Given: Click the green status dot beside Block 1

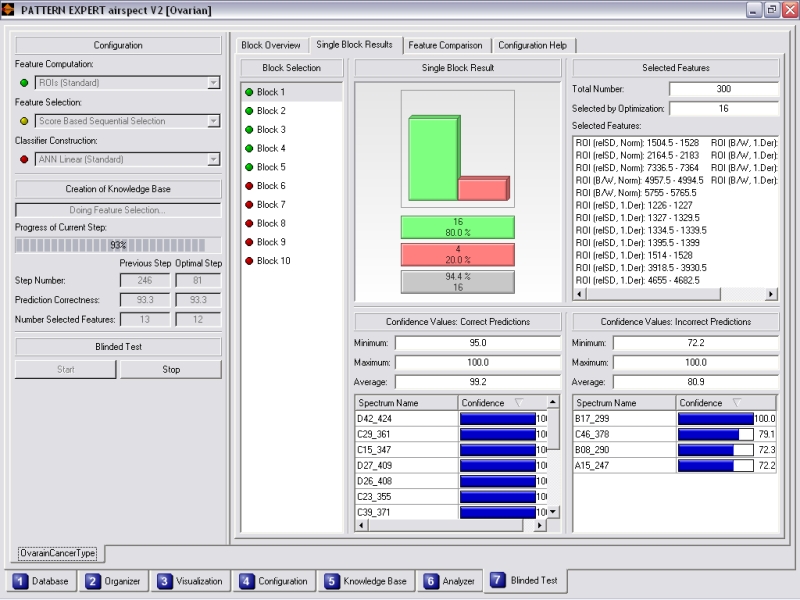Looking at the screenshot, I should click(248, 92).
